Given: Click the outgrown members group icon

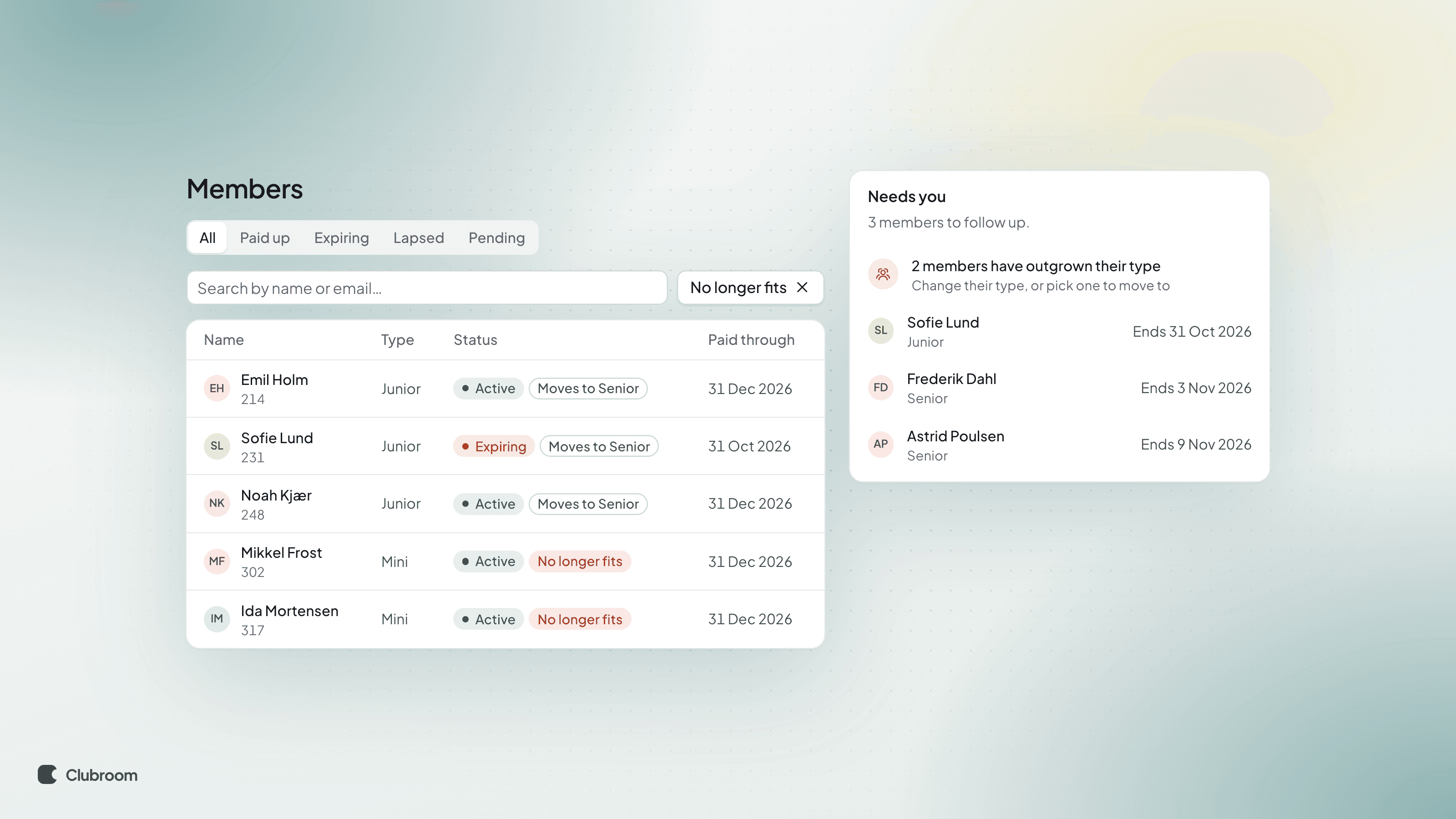Looking at the screenshot, I should [883, 275].
